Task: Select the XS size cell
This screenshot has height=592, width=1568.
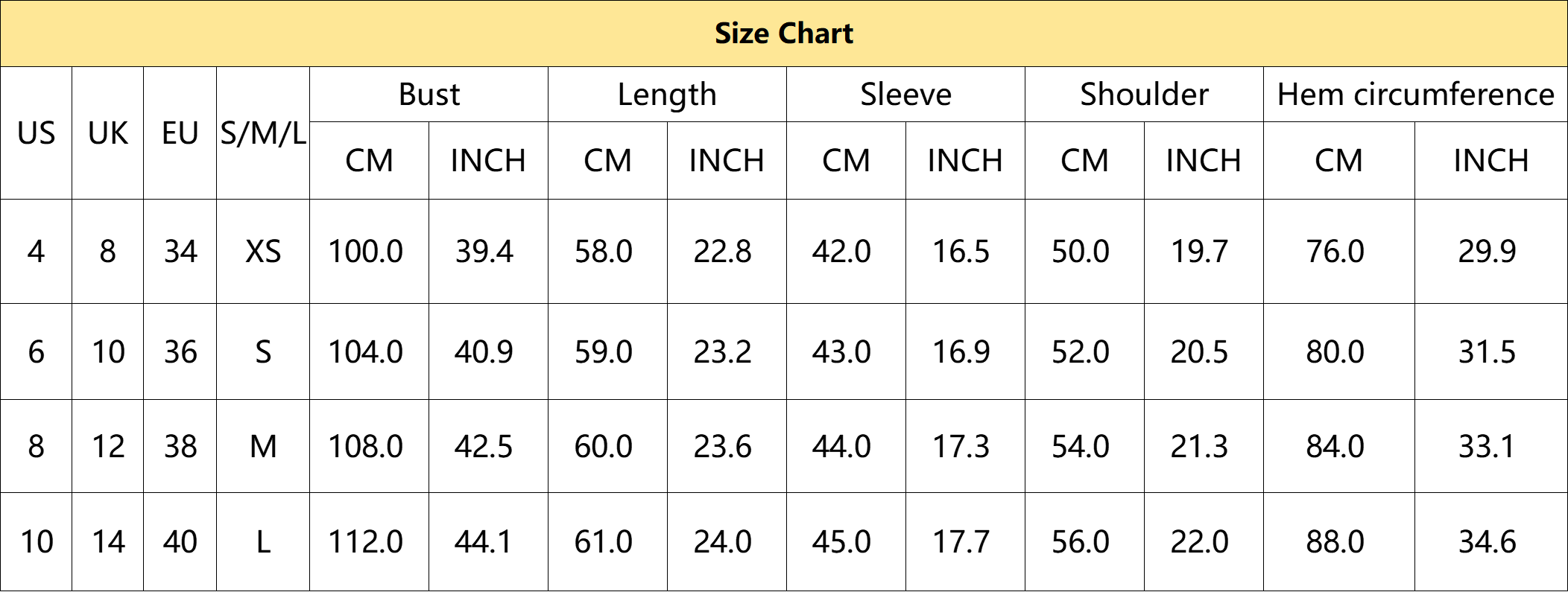Action: [263, 252]
